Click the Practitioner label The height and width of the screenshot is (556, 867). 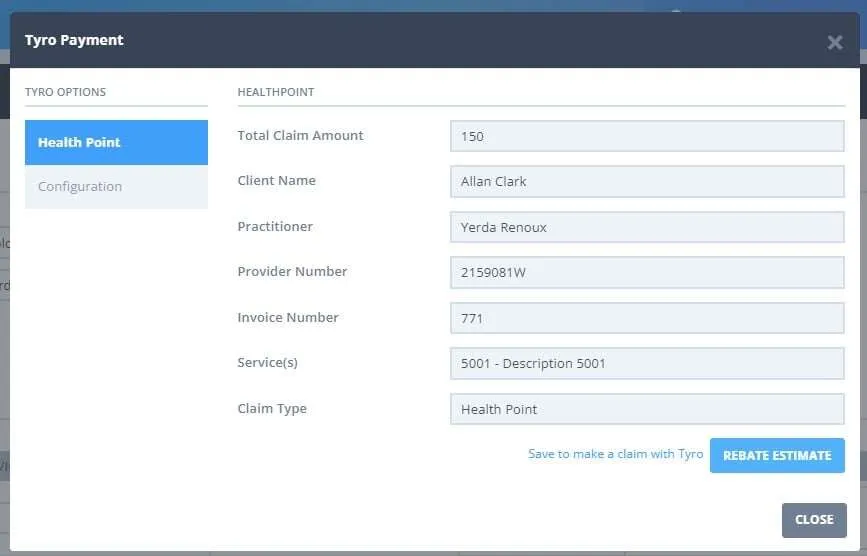(275, 226)
